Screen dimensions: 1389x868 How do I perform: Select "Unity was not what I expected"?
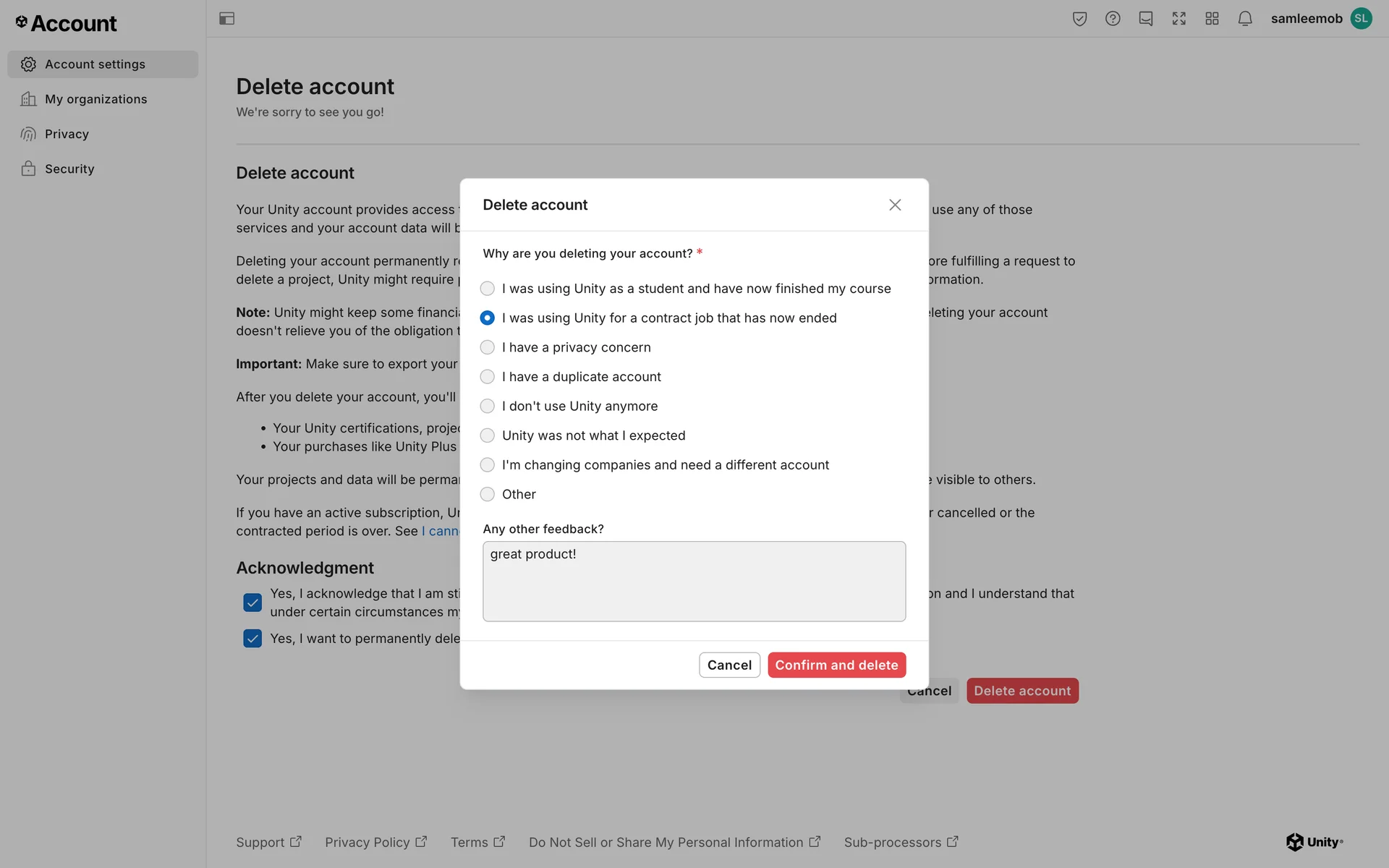488,435
